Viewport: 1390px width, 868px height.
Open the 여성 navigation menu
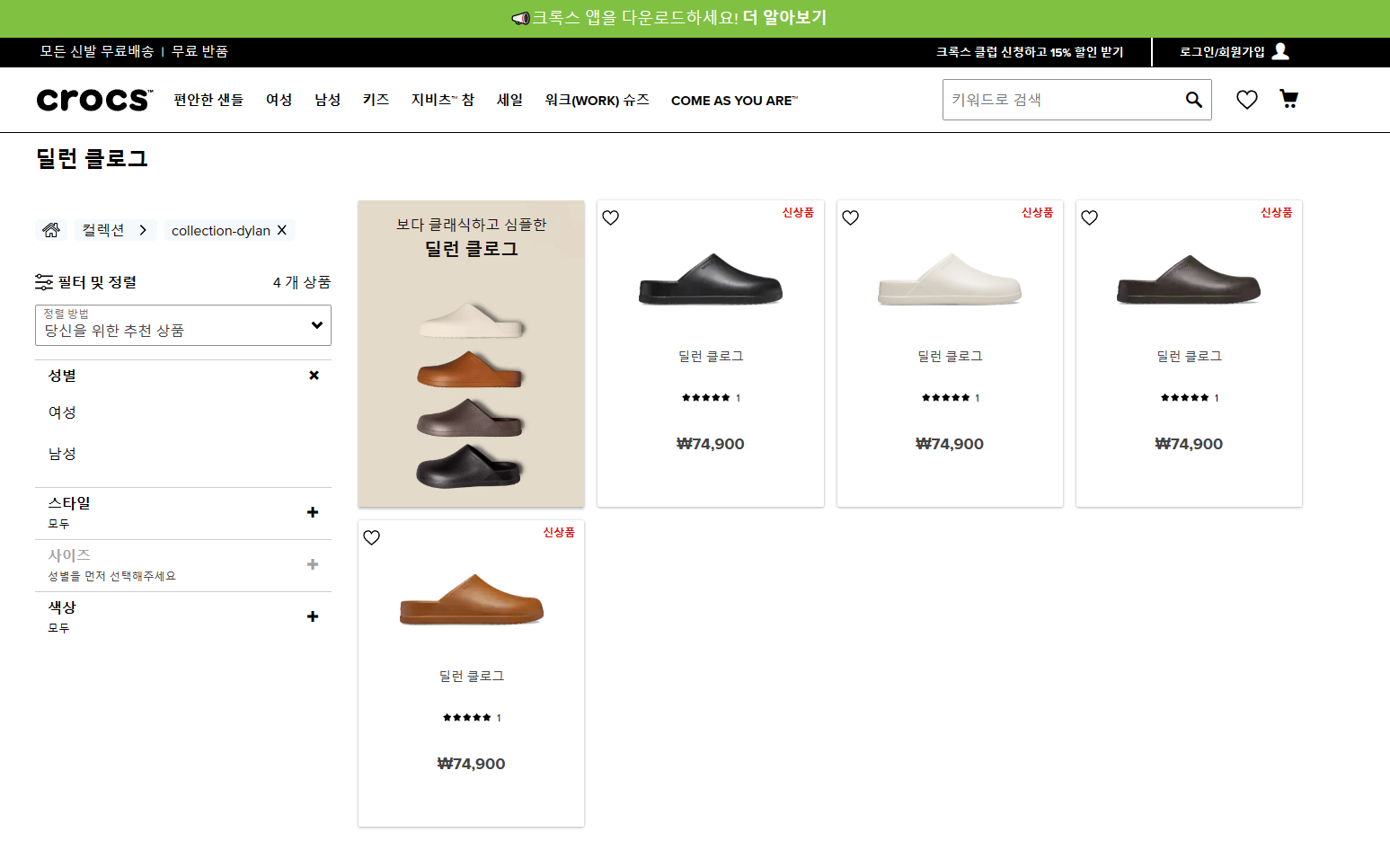coord(279,100)
